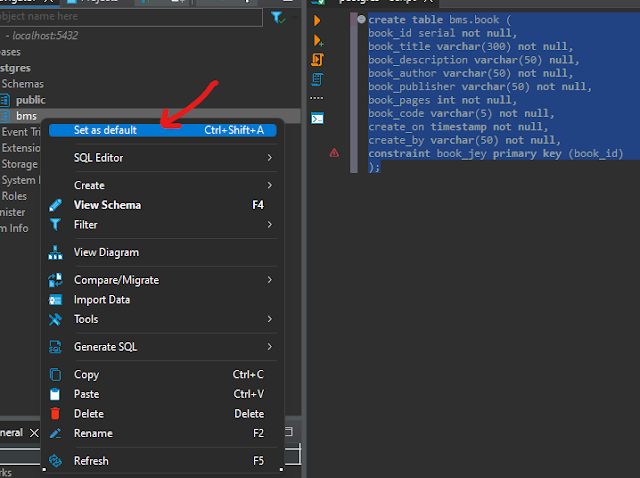Run the Execute script icon
Viewport: 640px width, 478px height.
(x=317, y=60)
